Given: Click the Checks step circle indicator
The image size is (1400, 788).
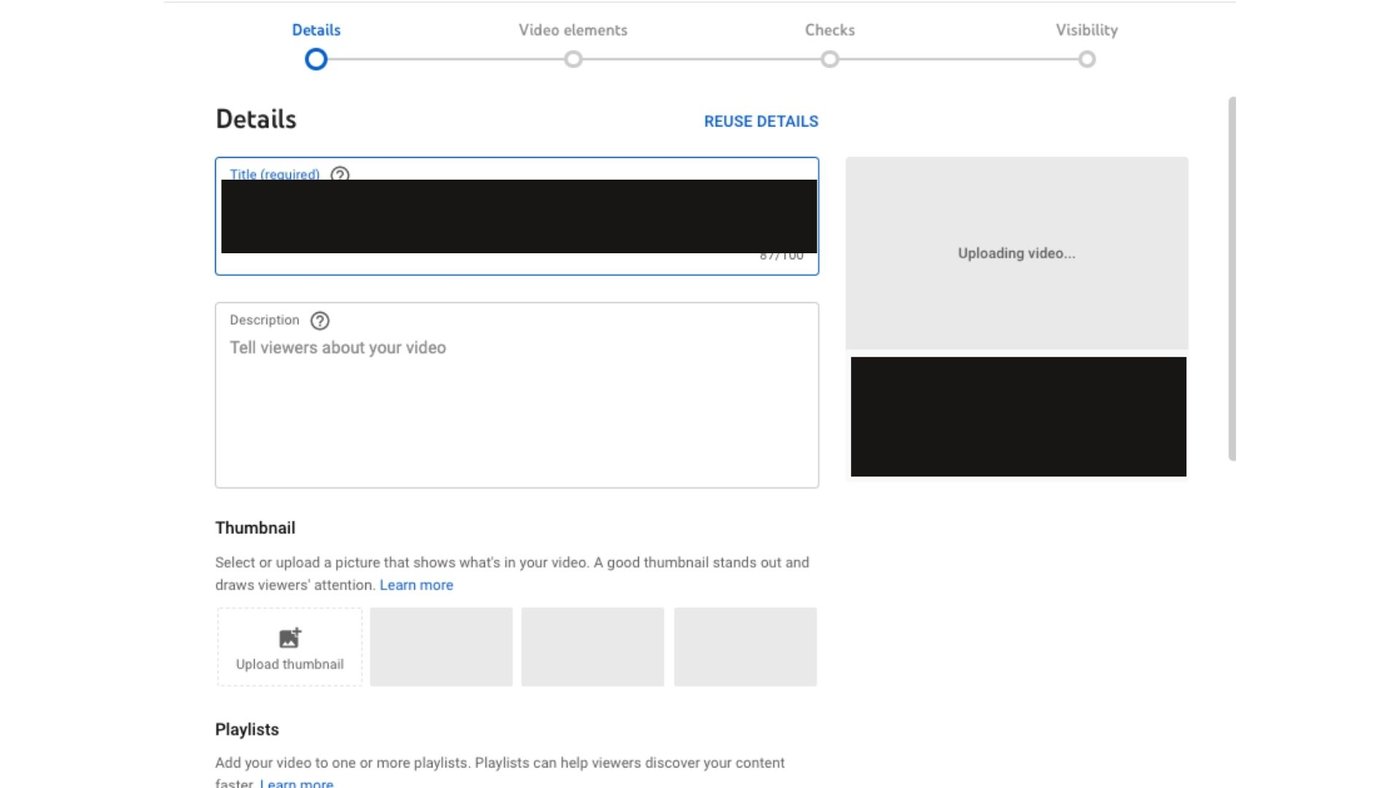Looking at the screenshot, I should coord(830,59).
